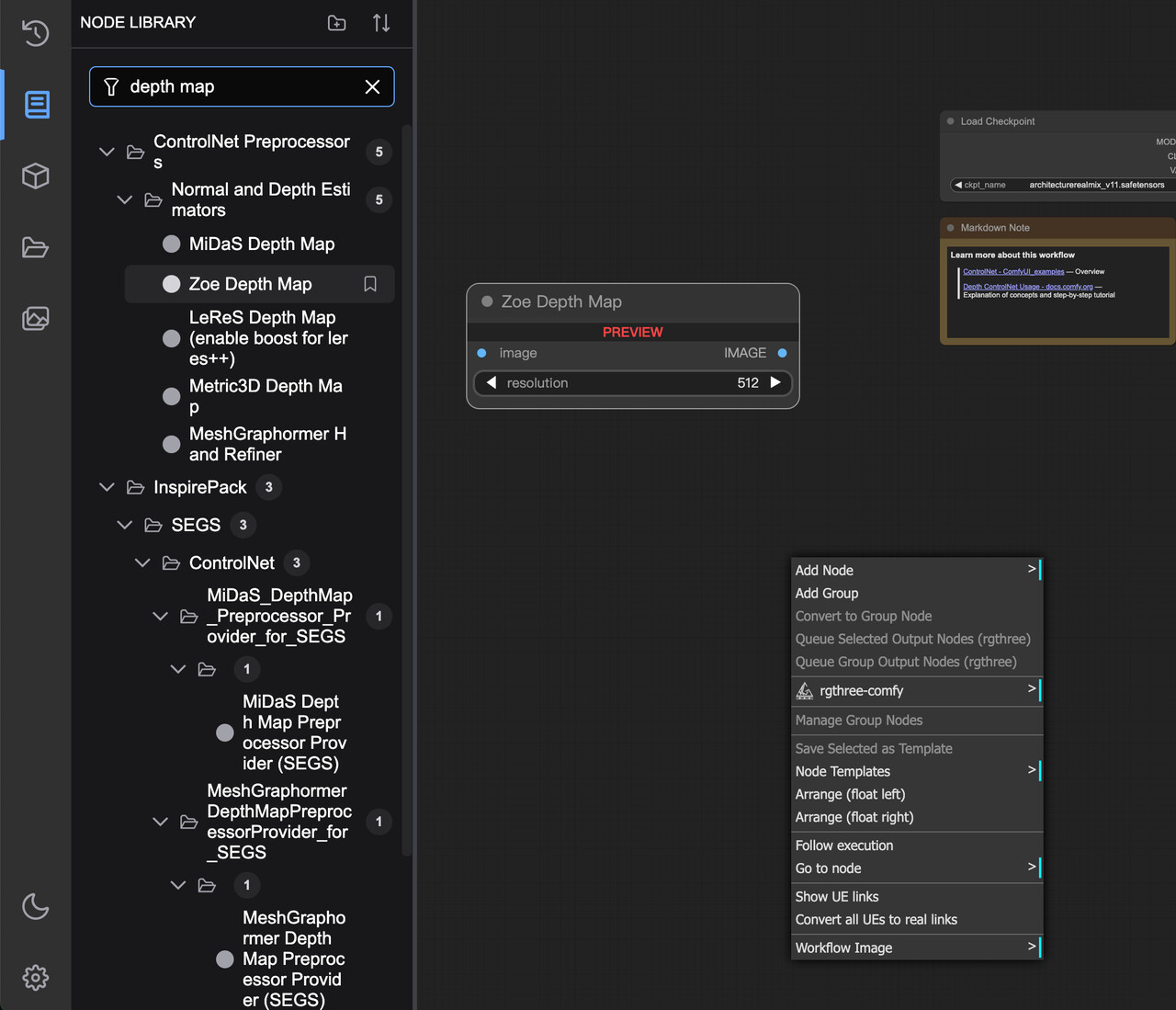The image size is (1176, 1010).
Task: Collapse the InspirePack folder
Action: coord(107,487)
